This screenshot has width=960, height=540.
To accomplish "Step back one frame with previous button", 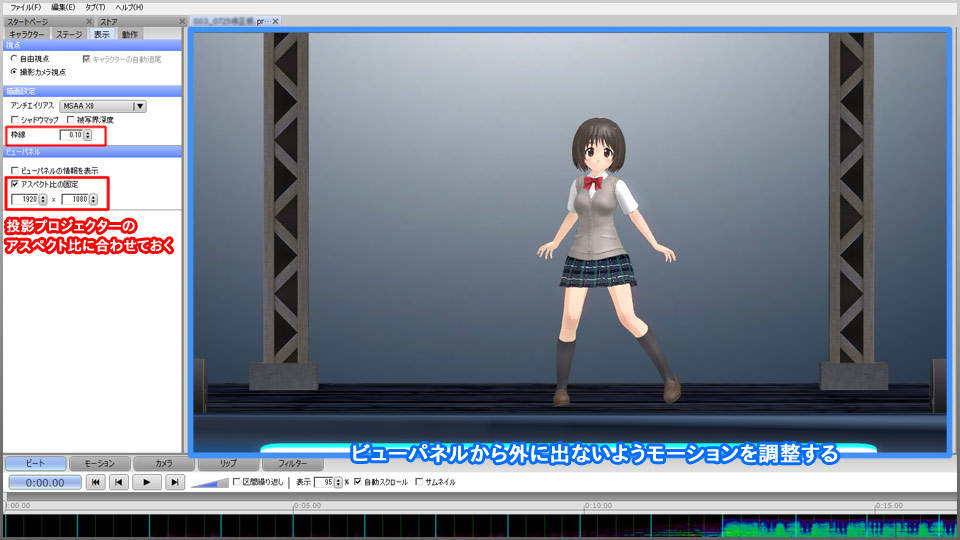I will click(x=119, y=482).
